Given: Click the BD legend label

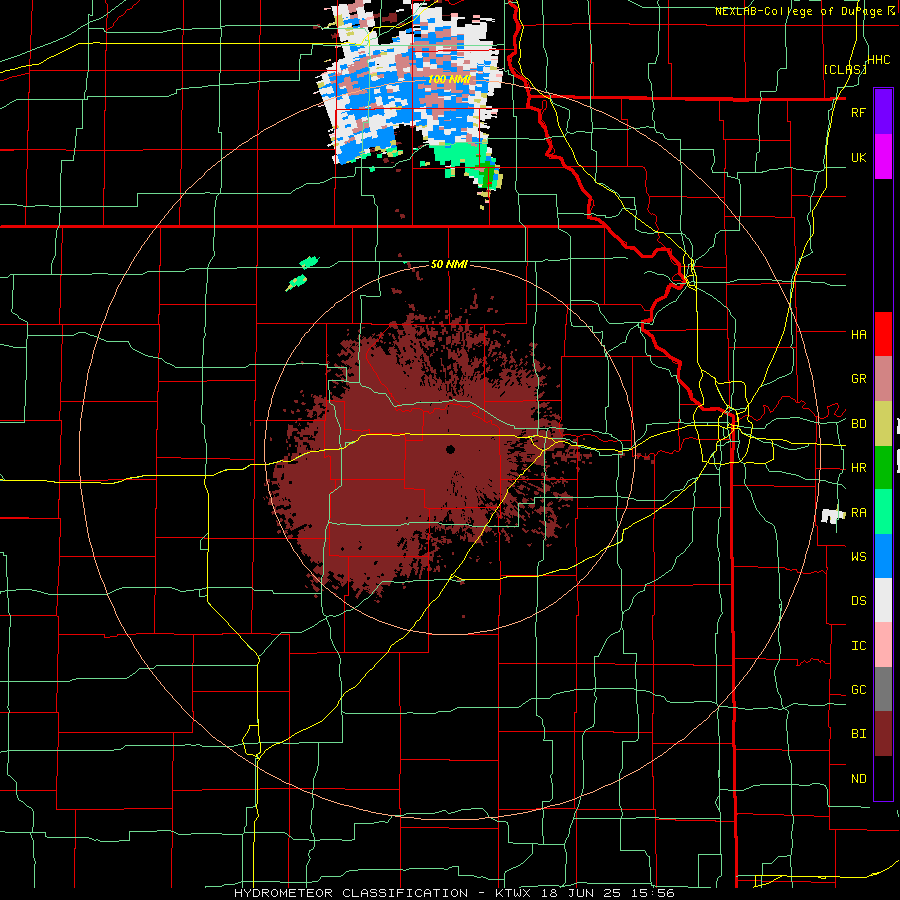Looking at the screenshot, I should (858, 424).
